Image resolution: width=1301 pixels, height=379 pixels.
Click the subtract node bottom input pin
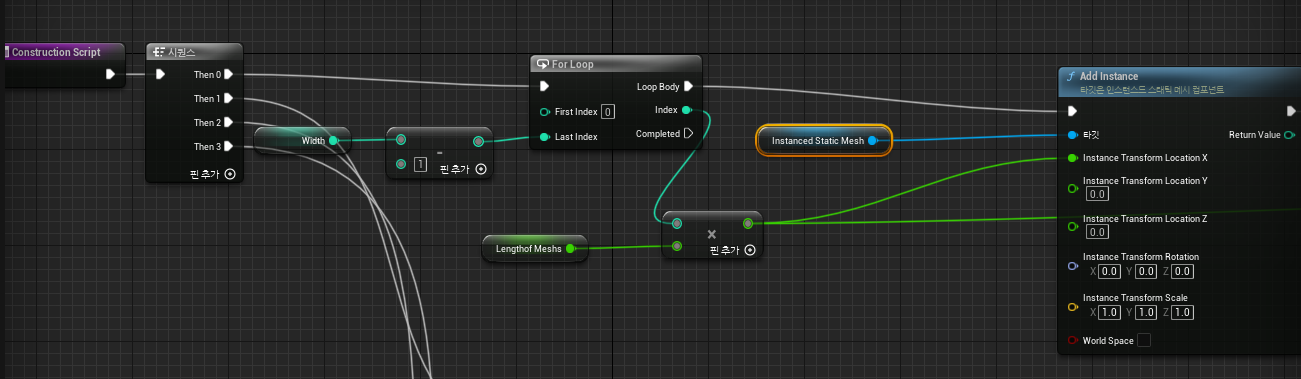pos(401,164)
